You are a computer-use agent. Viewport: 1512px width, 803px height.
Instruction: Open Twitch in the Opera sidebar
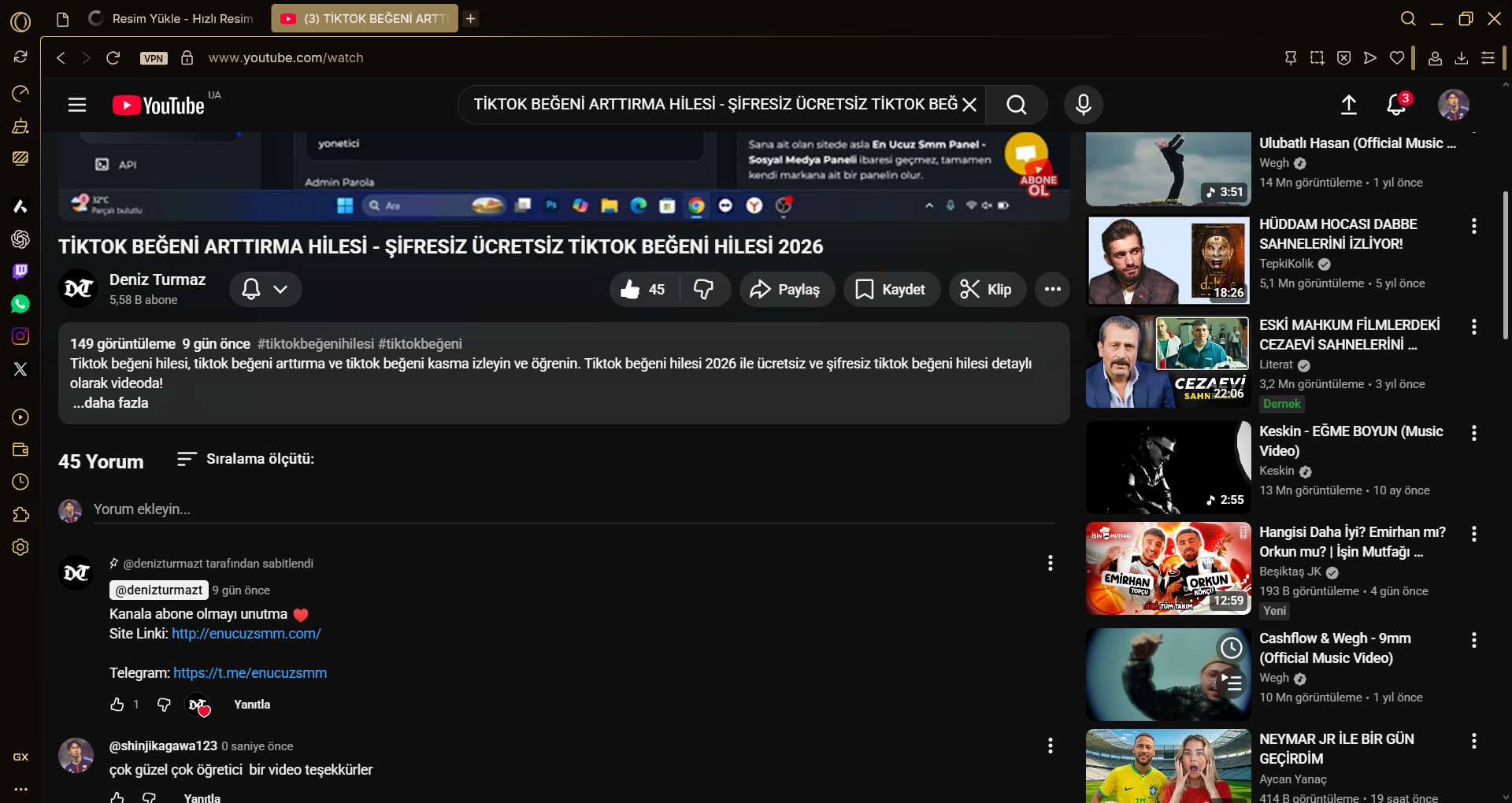click(x=20, y=272)
